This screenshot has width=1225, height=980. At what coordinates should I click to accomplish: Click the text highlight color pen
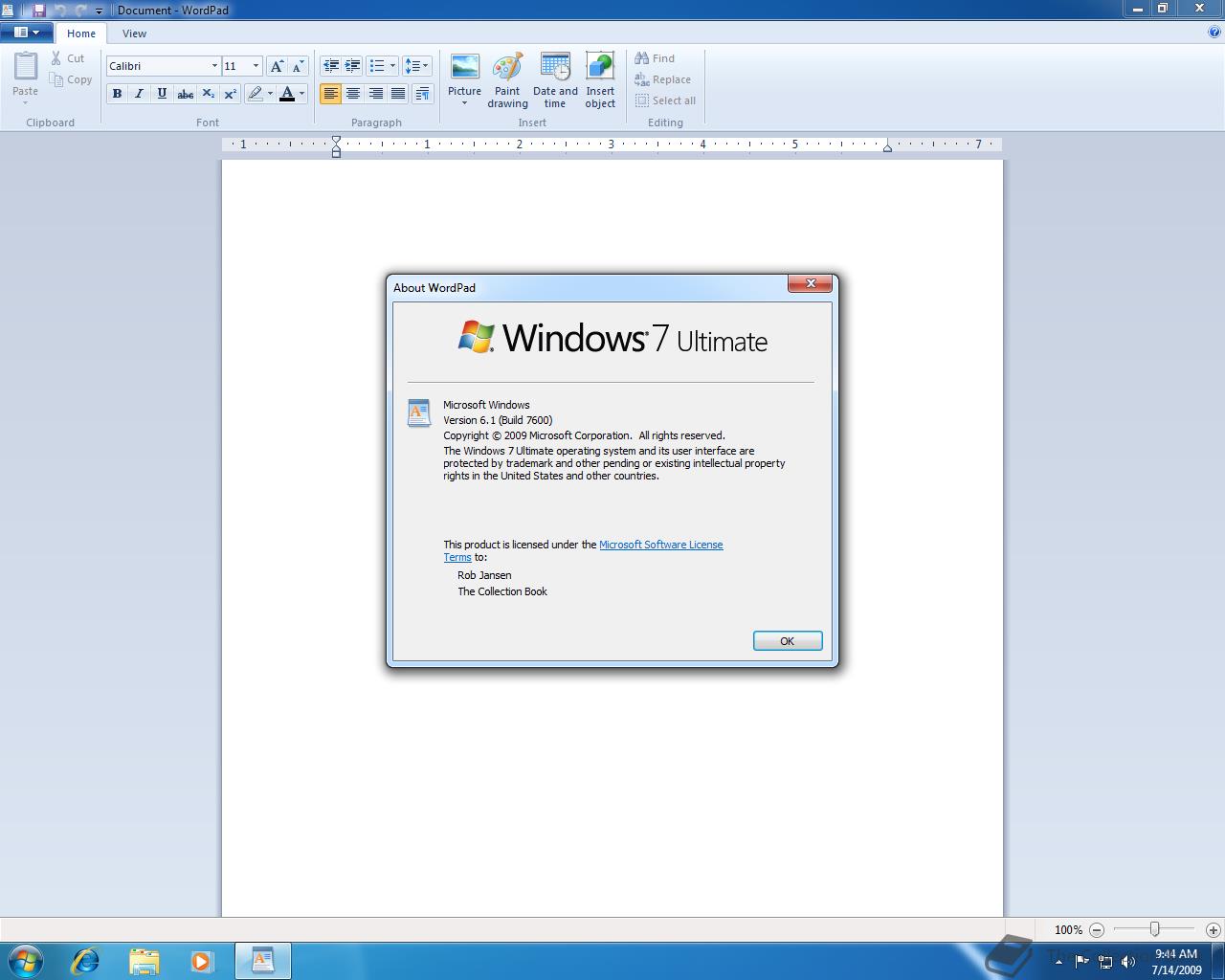pos(255,93)
